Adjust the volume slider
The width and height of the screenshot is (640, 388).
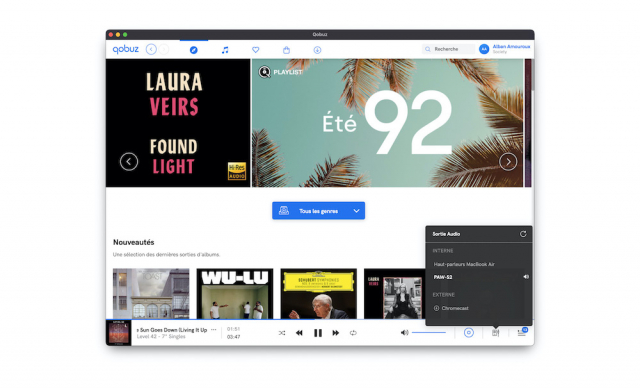pos(429,333)
